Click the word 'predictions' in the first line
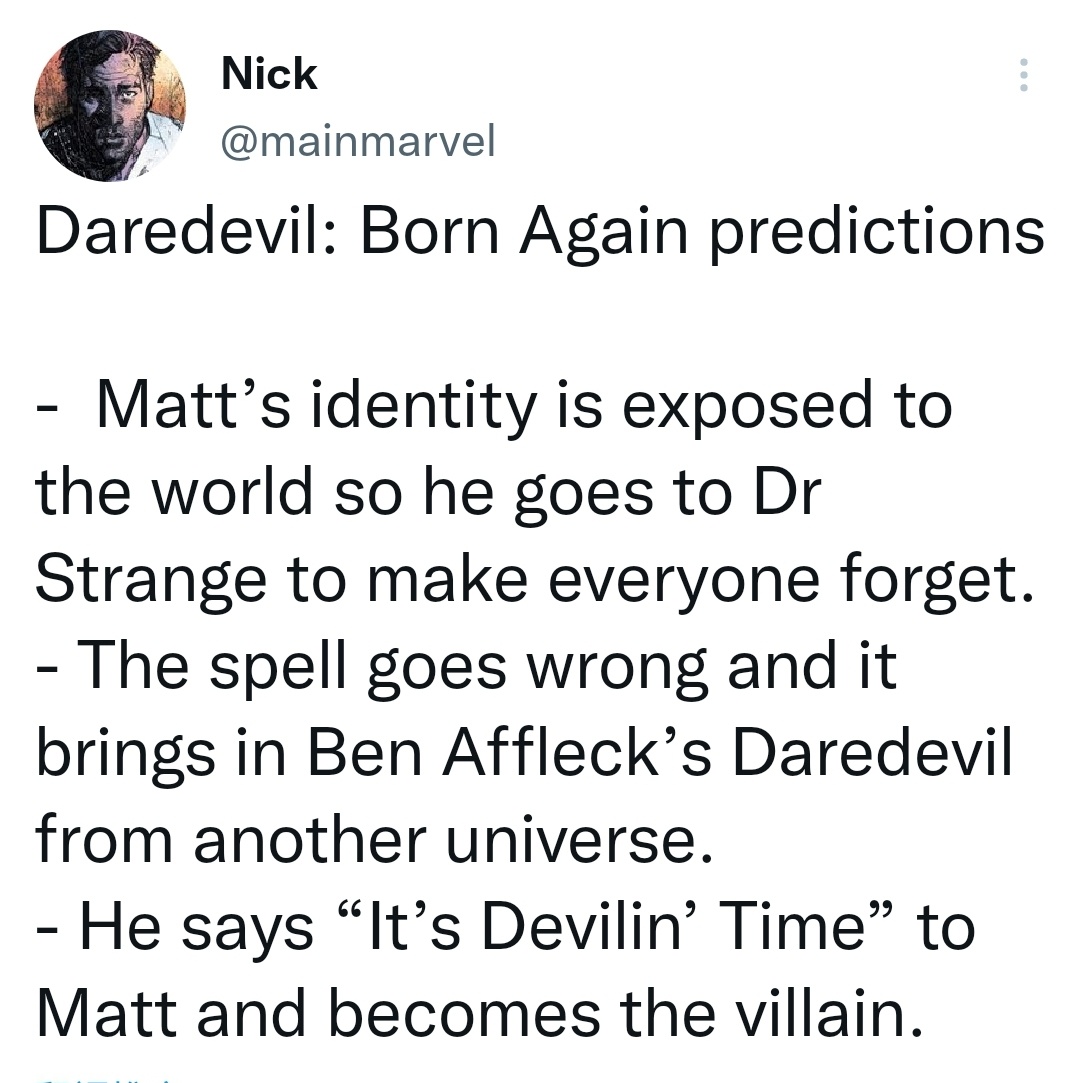This screenshot has width=1080, height=1083. pyautogui.click(x=878, y=233)
